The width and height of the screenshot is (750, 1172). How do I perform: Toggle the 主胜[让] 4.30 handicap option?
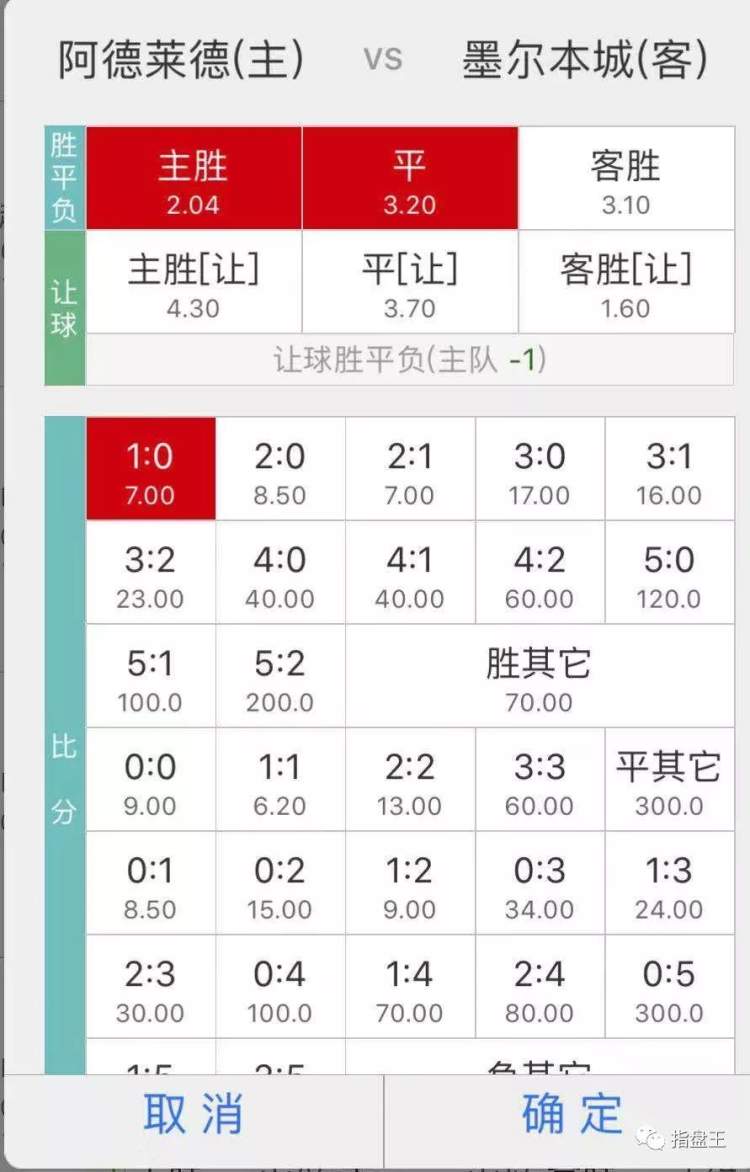point(194,281)
